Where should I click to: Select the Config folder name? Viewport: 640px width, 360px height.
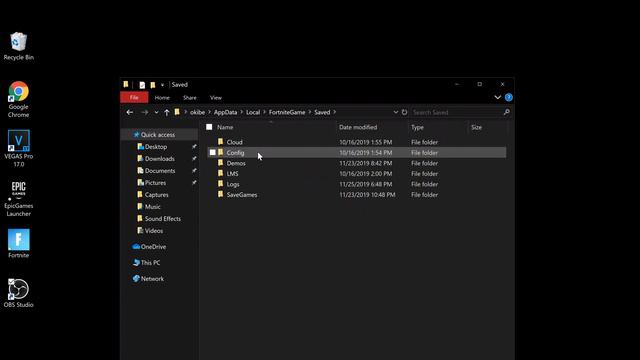(x=236, y=153)
